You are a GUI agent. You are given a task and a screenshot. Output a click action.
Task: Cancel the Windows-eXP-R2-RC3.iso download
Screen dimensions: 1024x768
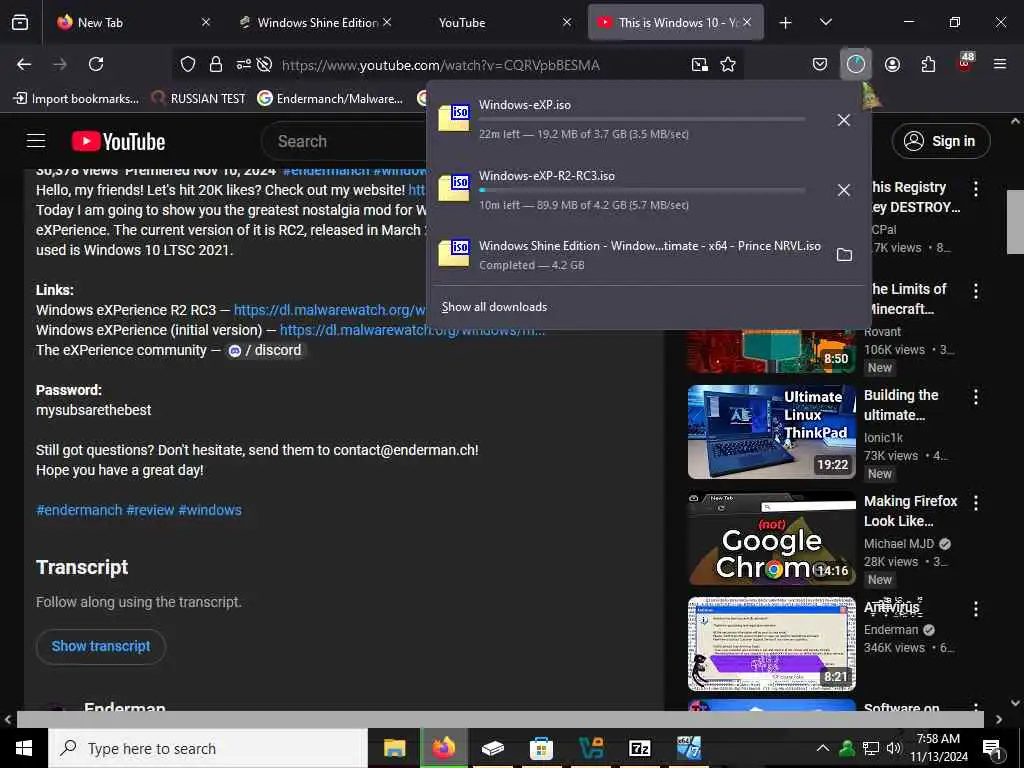(844, 190)
